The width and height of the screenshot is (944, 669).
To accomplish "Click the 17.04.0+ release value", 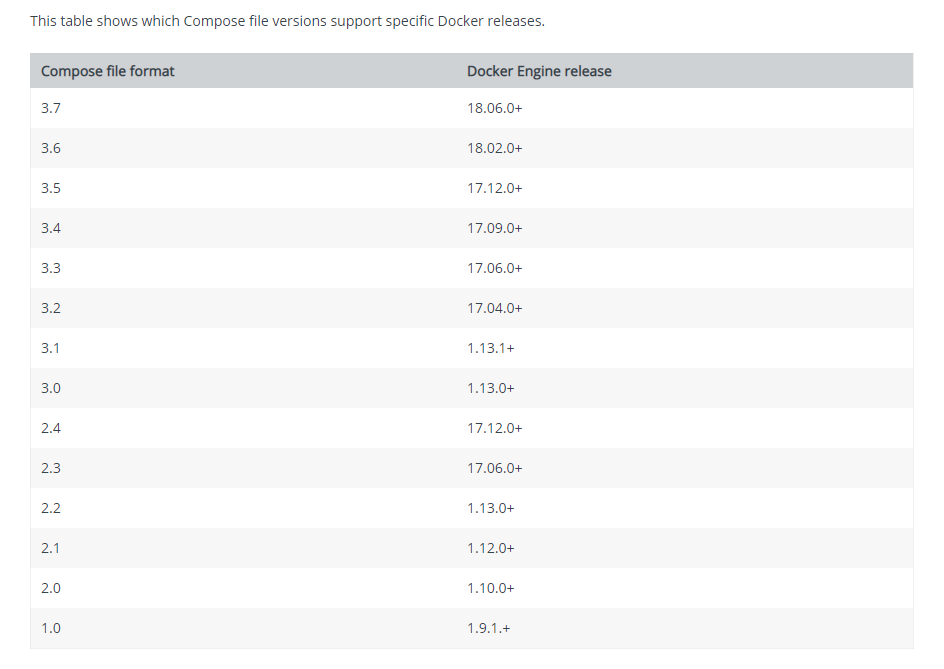I will click(494, 308).
